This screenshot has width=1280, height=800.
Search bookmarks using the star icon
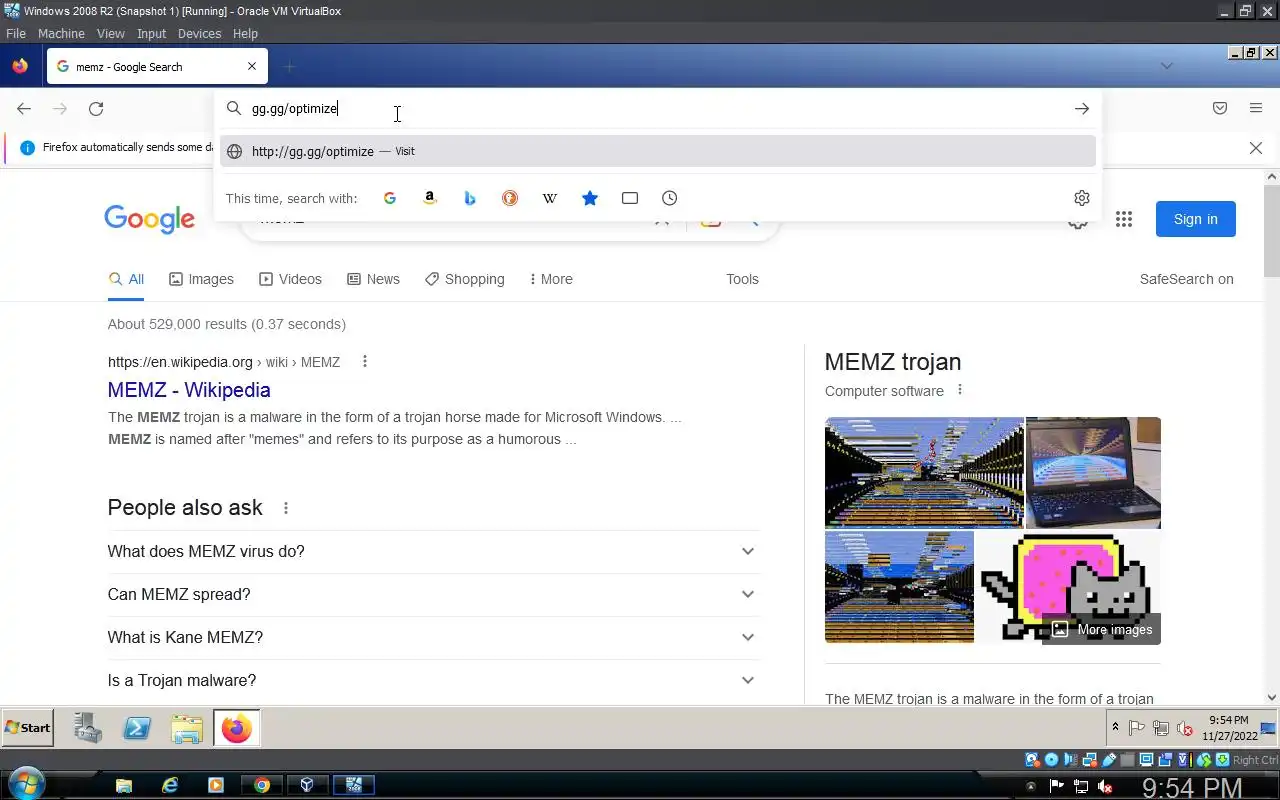(x=590, y=198)
